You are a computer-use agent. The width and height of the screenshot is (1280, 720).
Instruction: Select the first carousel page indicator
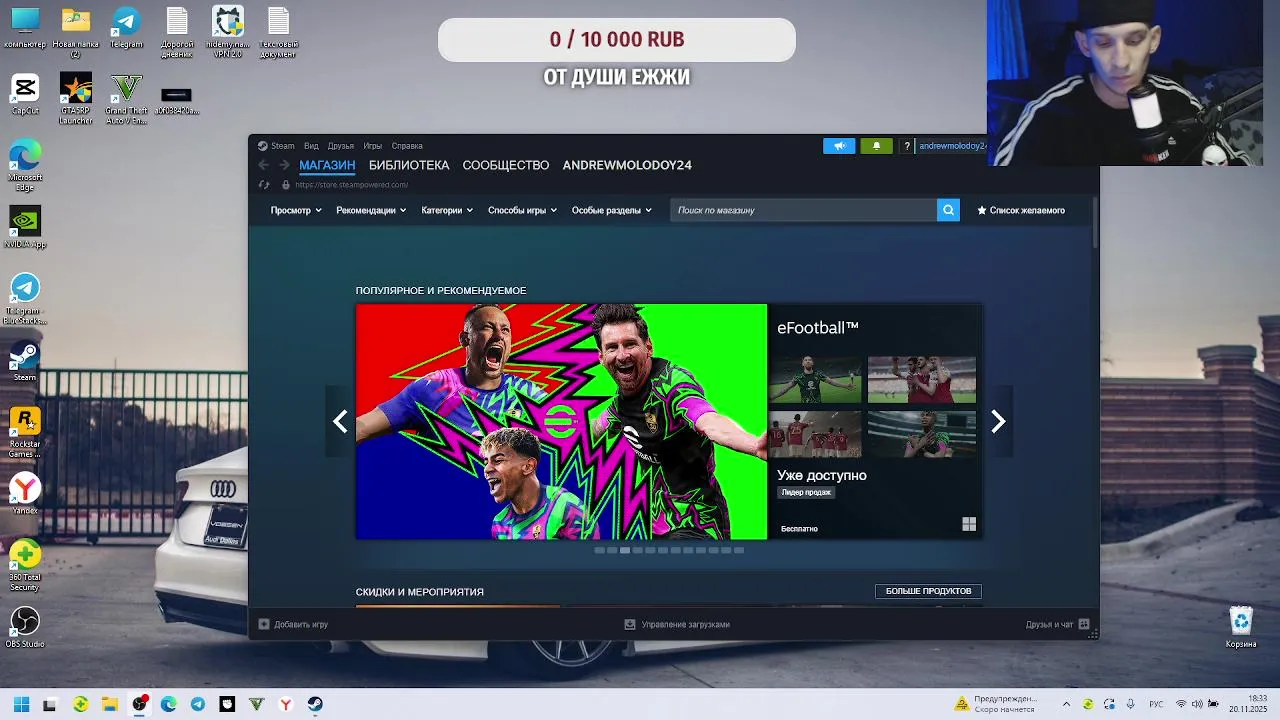pyautogui.click(x=599, y=550)
